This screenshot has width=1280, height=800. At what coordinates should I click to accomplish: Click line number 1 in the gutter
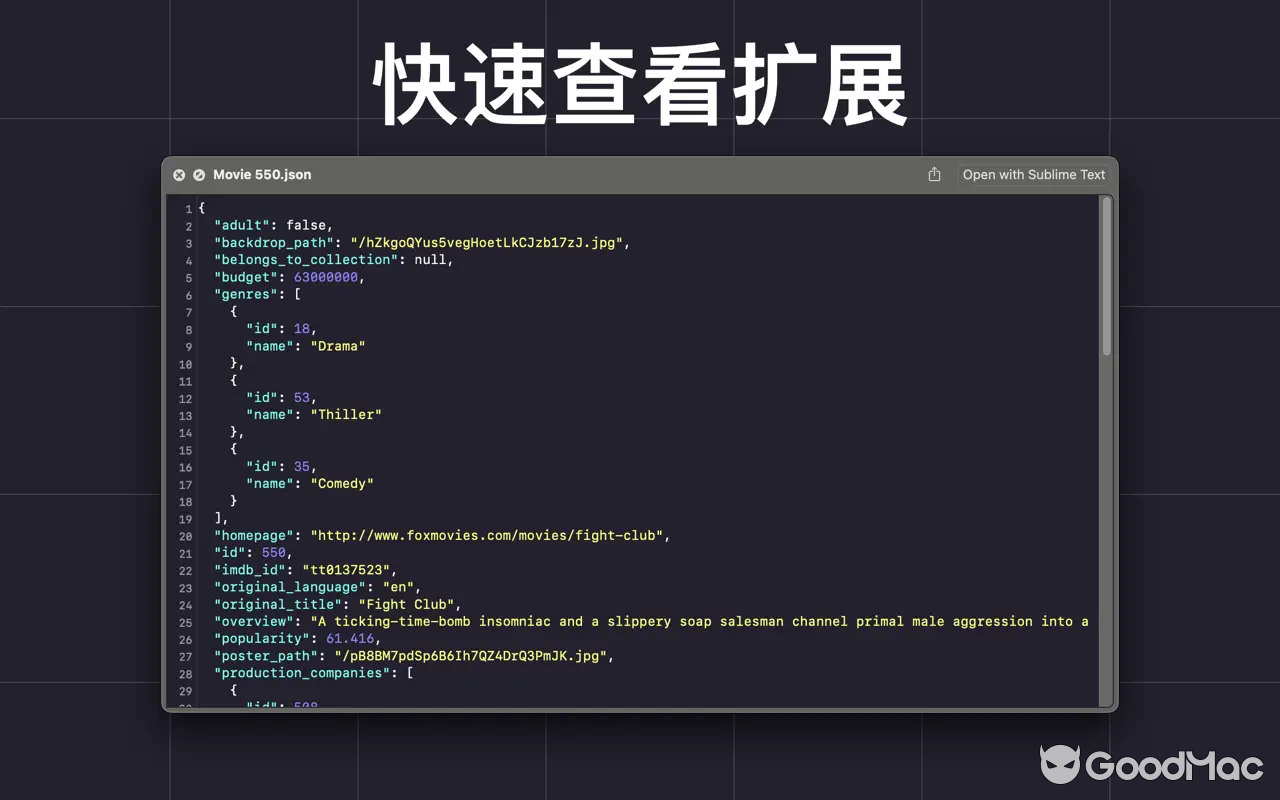[189, 208]
